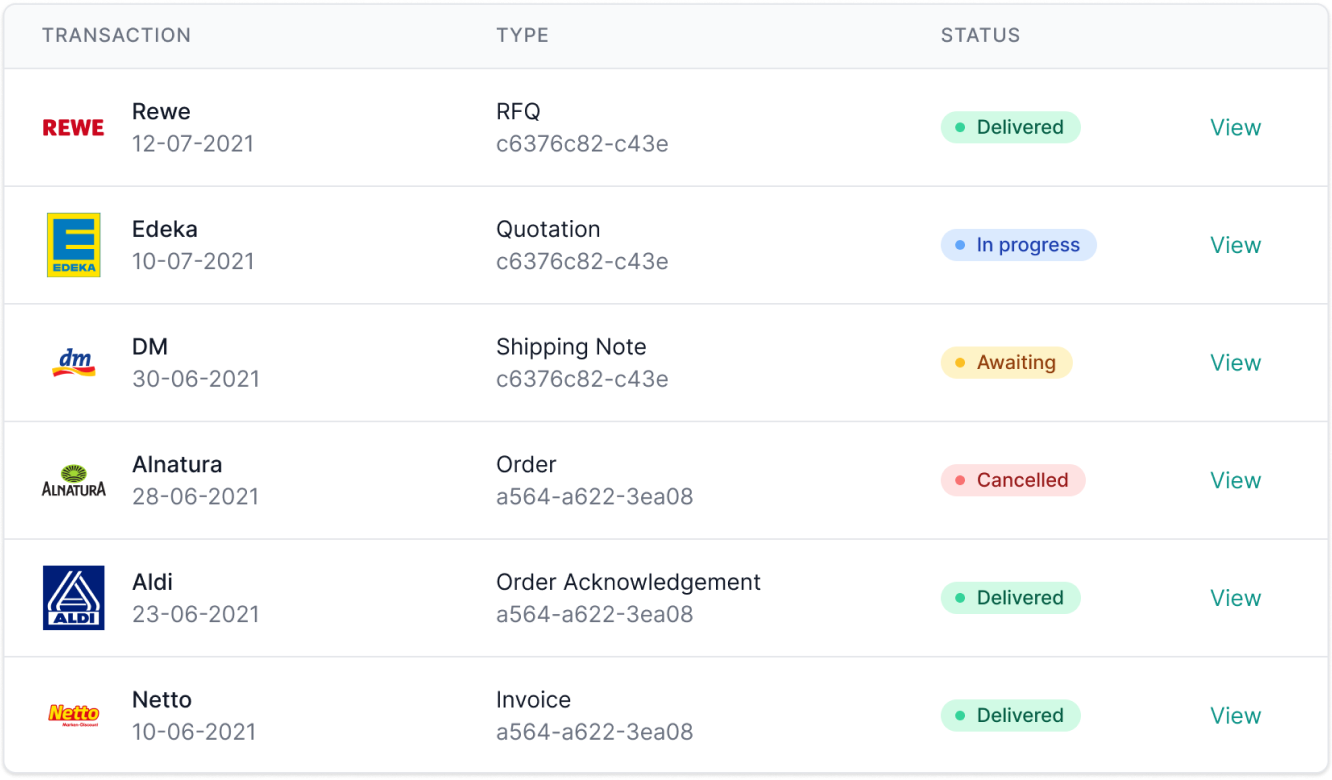
Task: View the Netto Invoice transaction
Action: pyautogui.click(x=1235, y=716)
